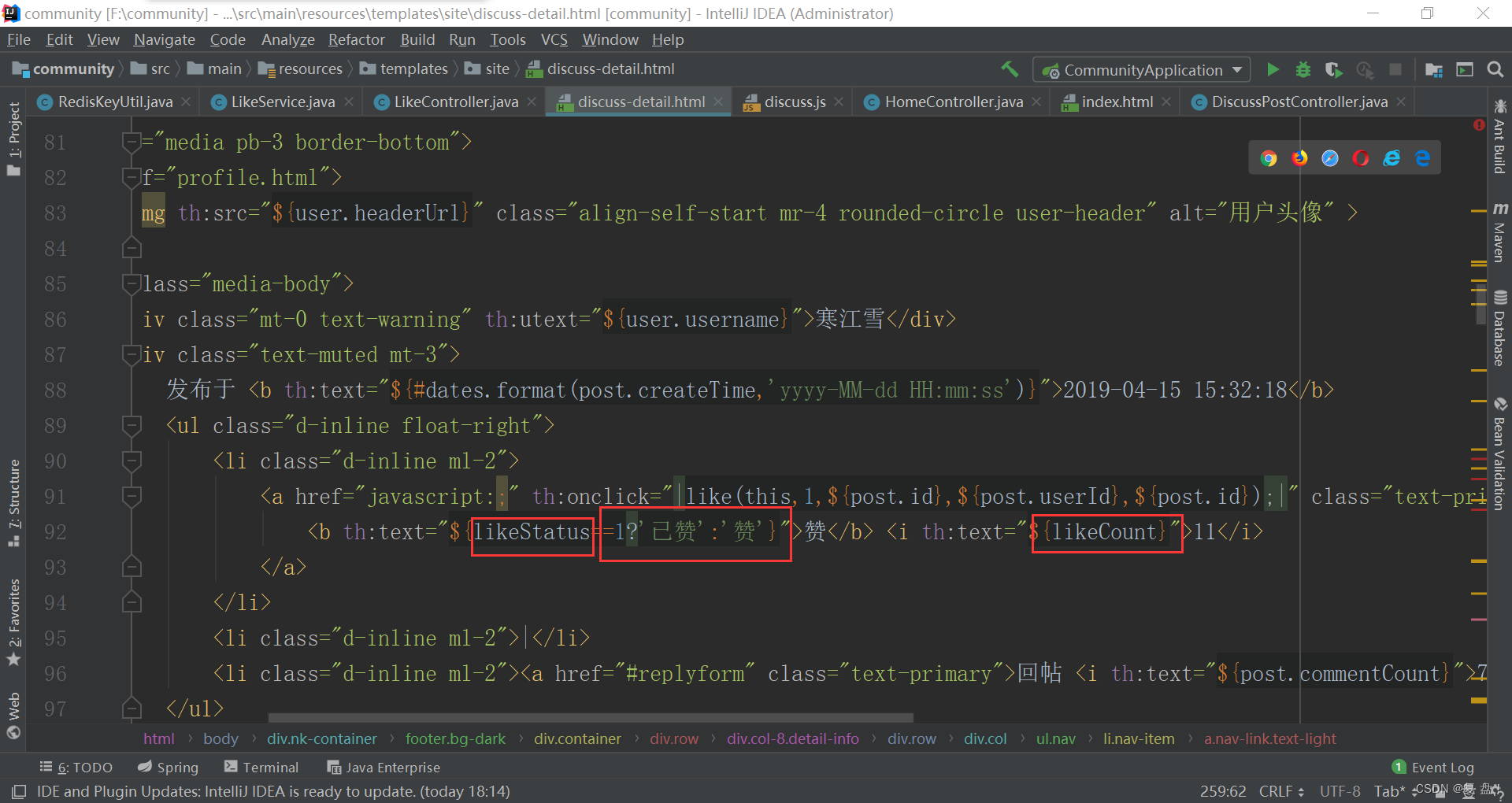Open the Terminal tool window
This screenshot has width=1512, height=803.
coord(261,768)
